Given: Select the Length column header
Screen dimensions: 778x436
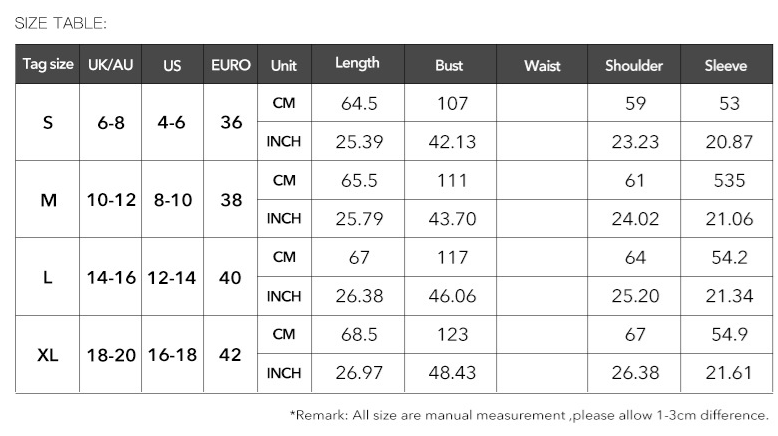Looking at the screenshot, I should click(x=357, y=63).
